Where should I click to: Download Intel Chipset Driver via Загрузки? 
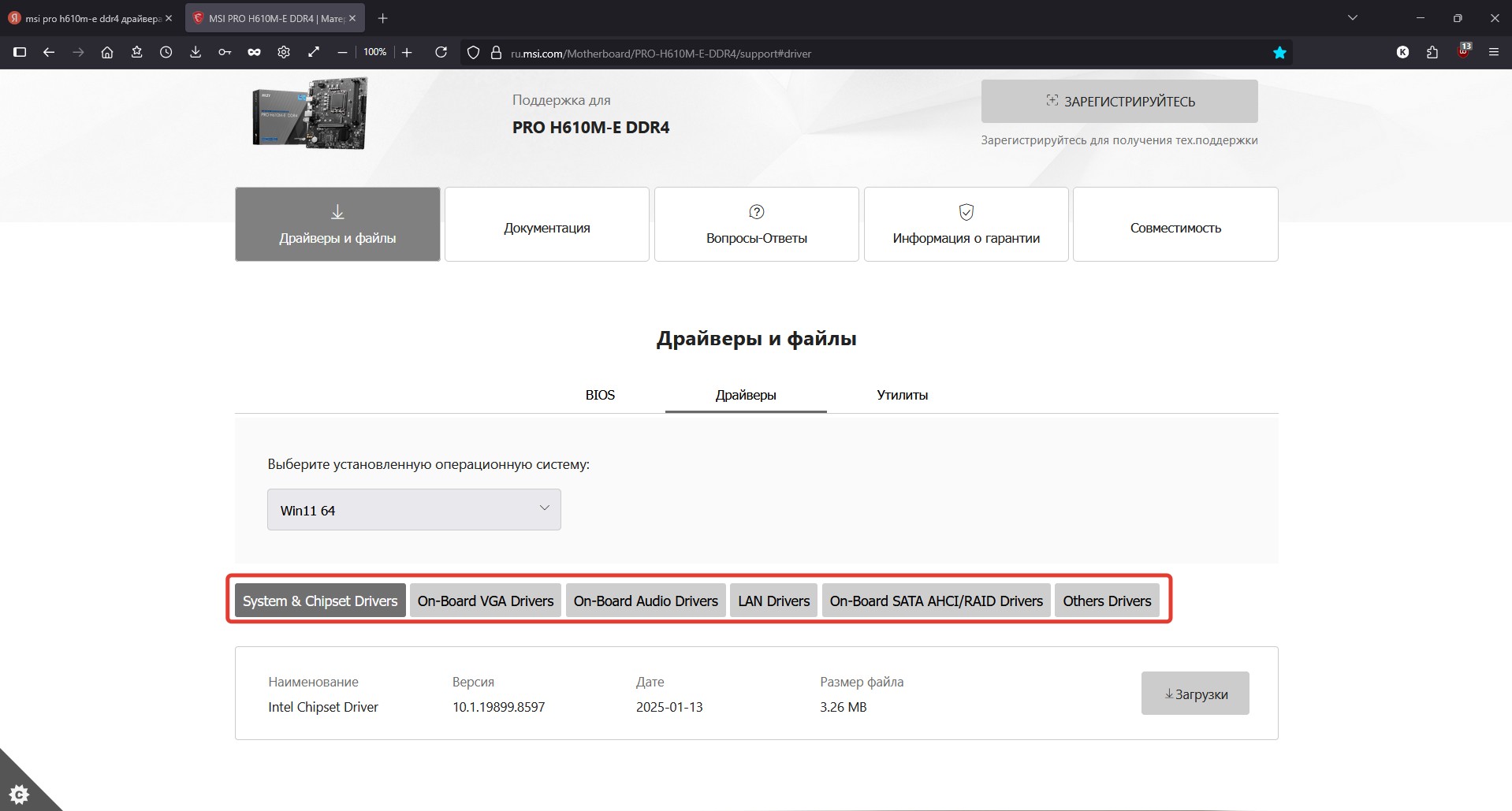point(1195,694)
